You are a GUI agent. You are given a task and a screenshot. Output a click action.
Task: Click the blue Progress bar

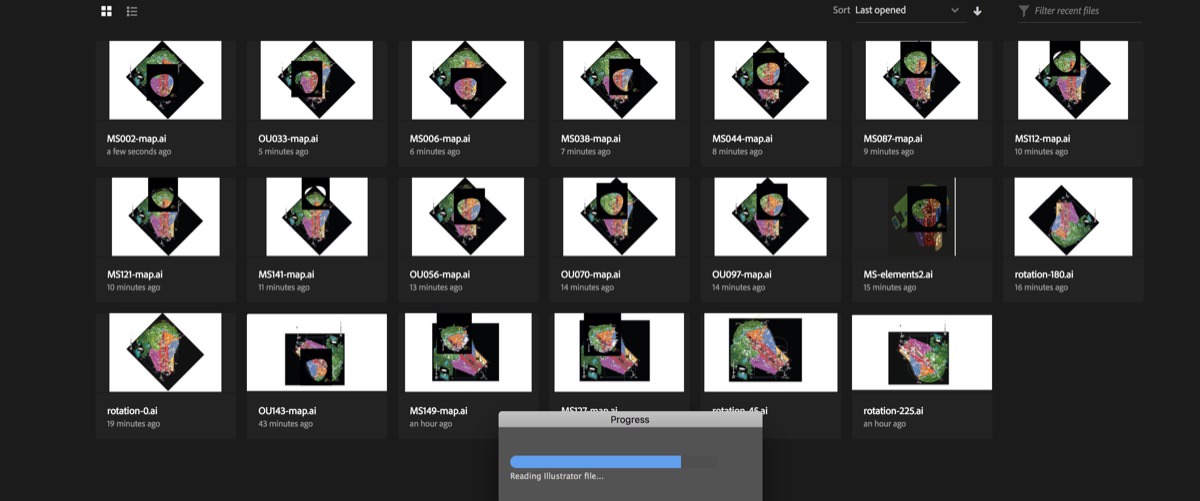(596, 462)
